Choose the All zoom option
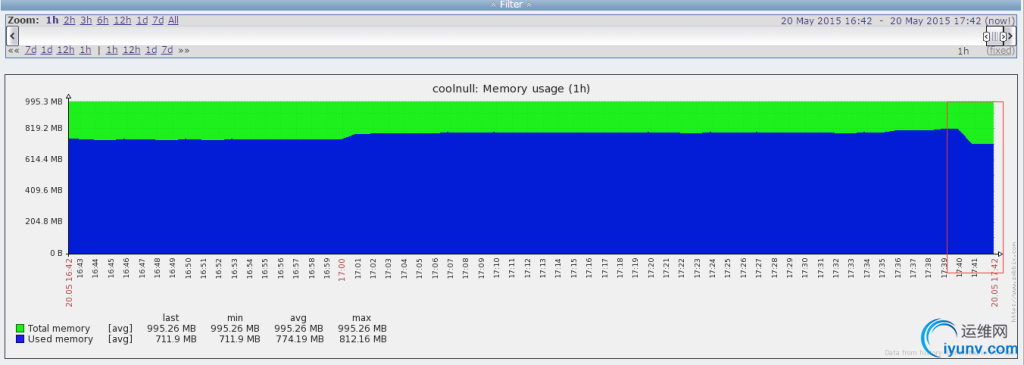The height and width of the screenshot is (365, 1024). (173, 20)
